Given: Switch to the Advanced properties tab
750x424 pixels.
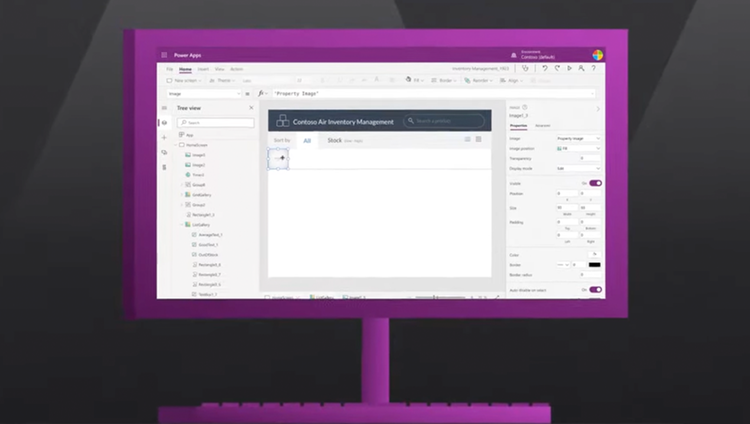Looking at the screenshot, I should coord(542,125).
